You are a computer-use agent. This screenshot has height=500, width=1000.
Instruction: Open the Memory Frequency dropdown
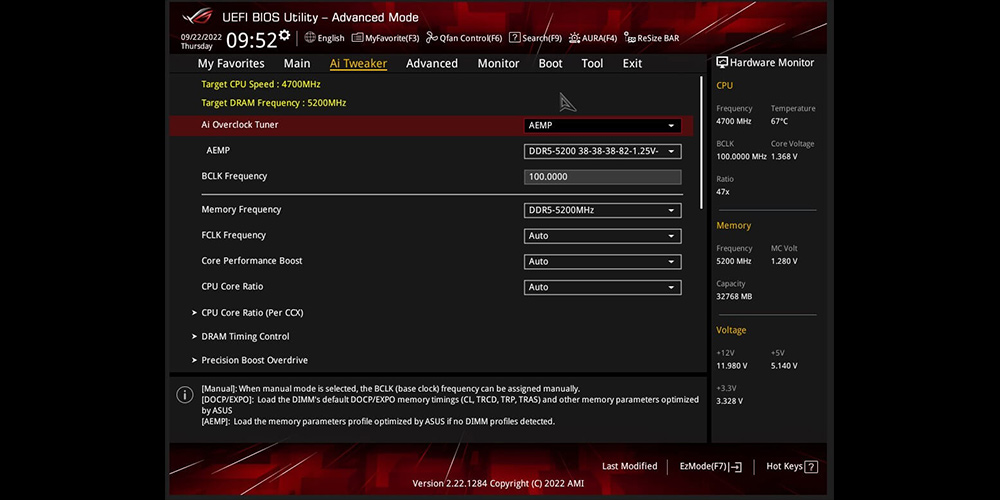coord(602,210)
